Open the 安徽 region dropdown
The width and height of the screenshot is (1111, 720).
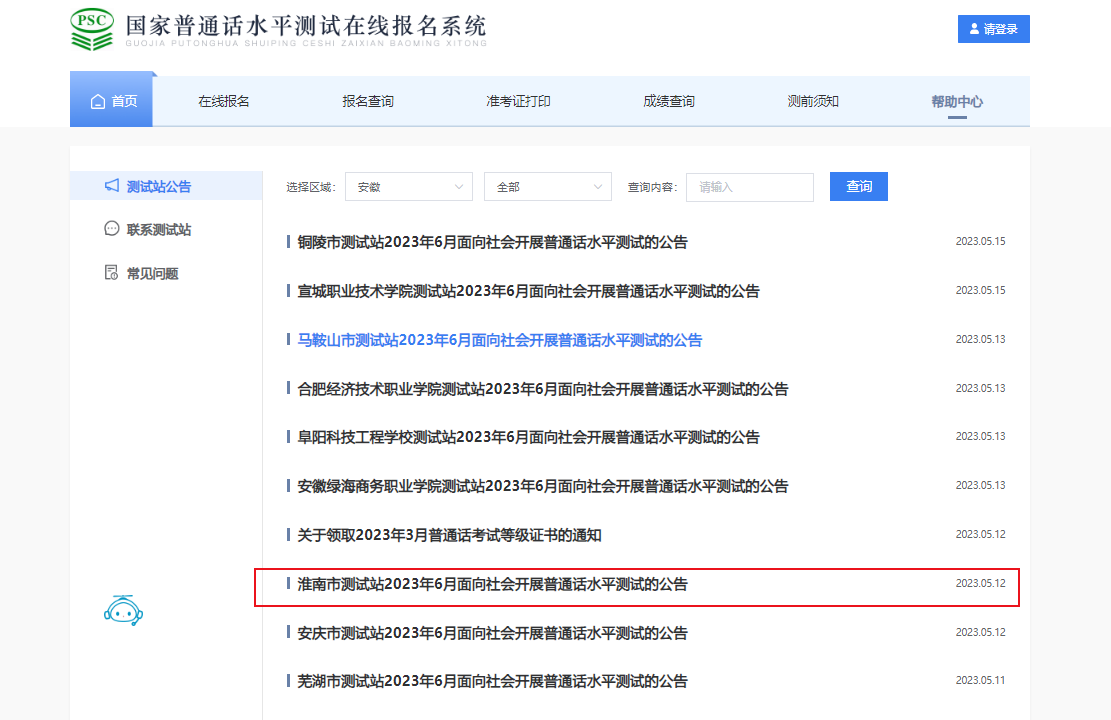(x=408, y=187)
